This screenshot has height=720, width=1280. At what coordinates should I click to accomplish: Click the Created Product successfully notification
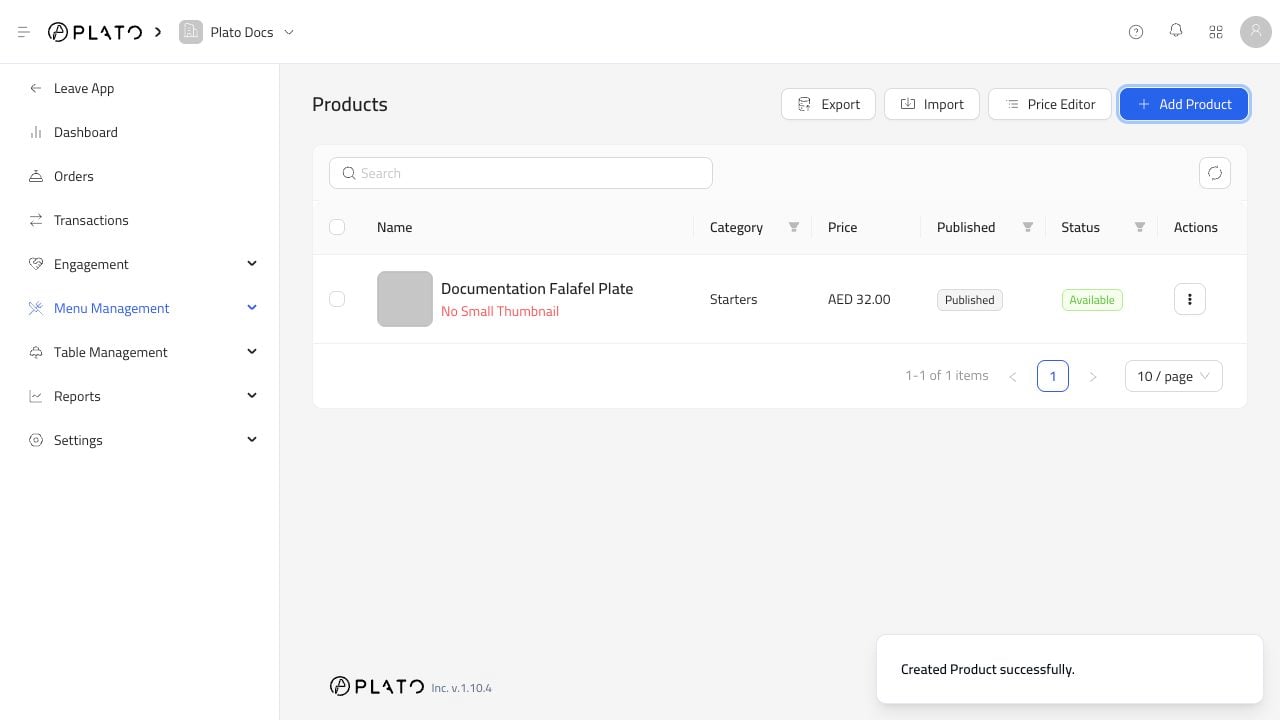[1070, 669]
